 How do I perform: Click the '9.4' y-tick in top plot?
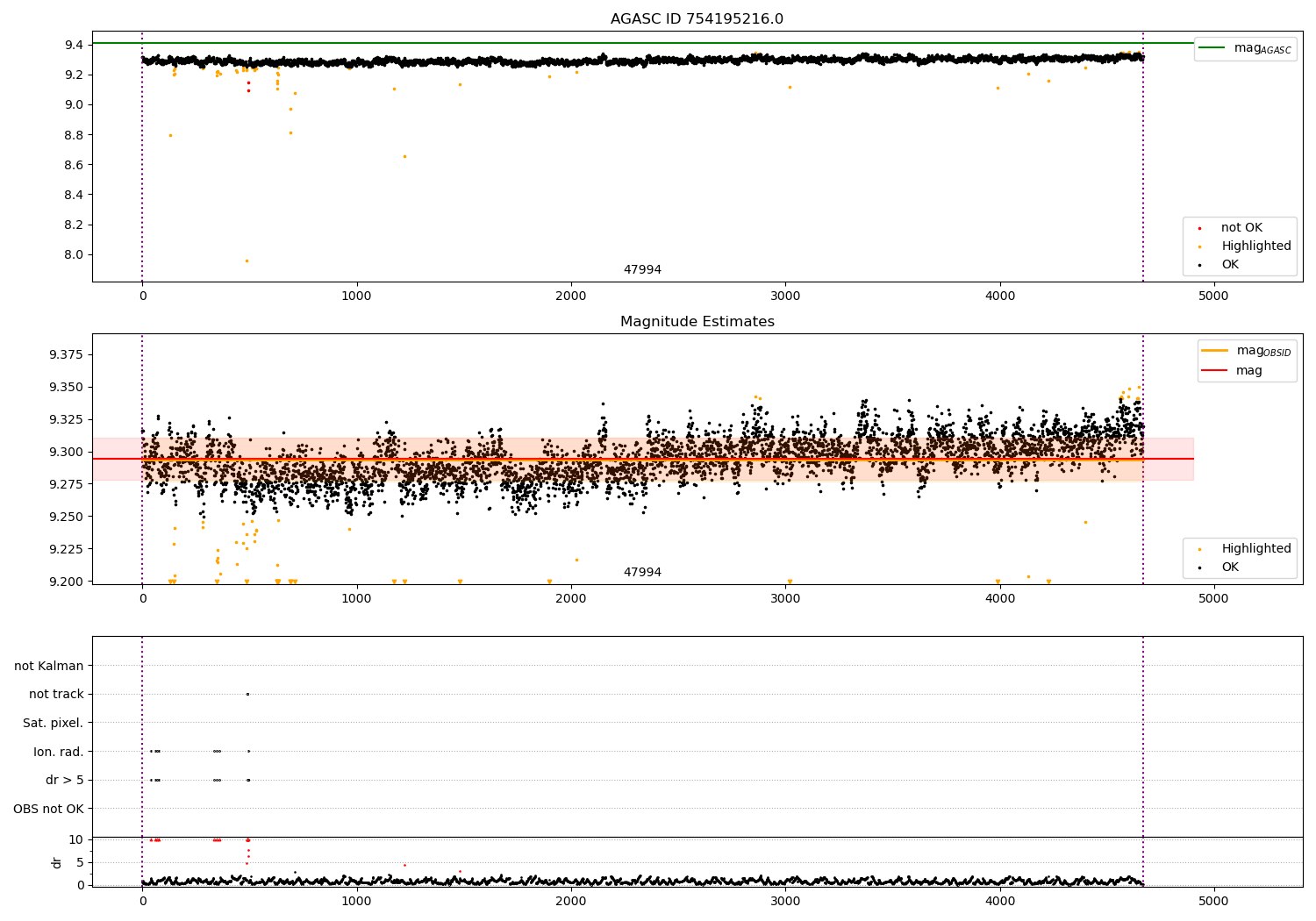75,45
